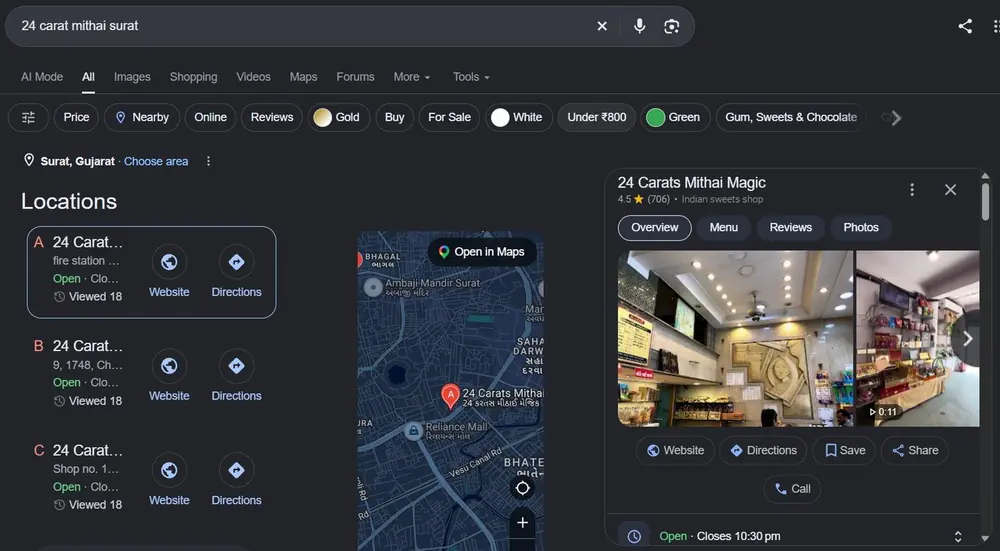Viewport: 1000px width, 551px height.
Task: Click the 24 Carats Mithai Magic heading
Action: 691,182
